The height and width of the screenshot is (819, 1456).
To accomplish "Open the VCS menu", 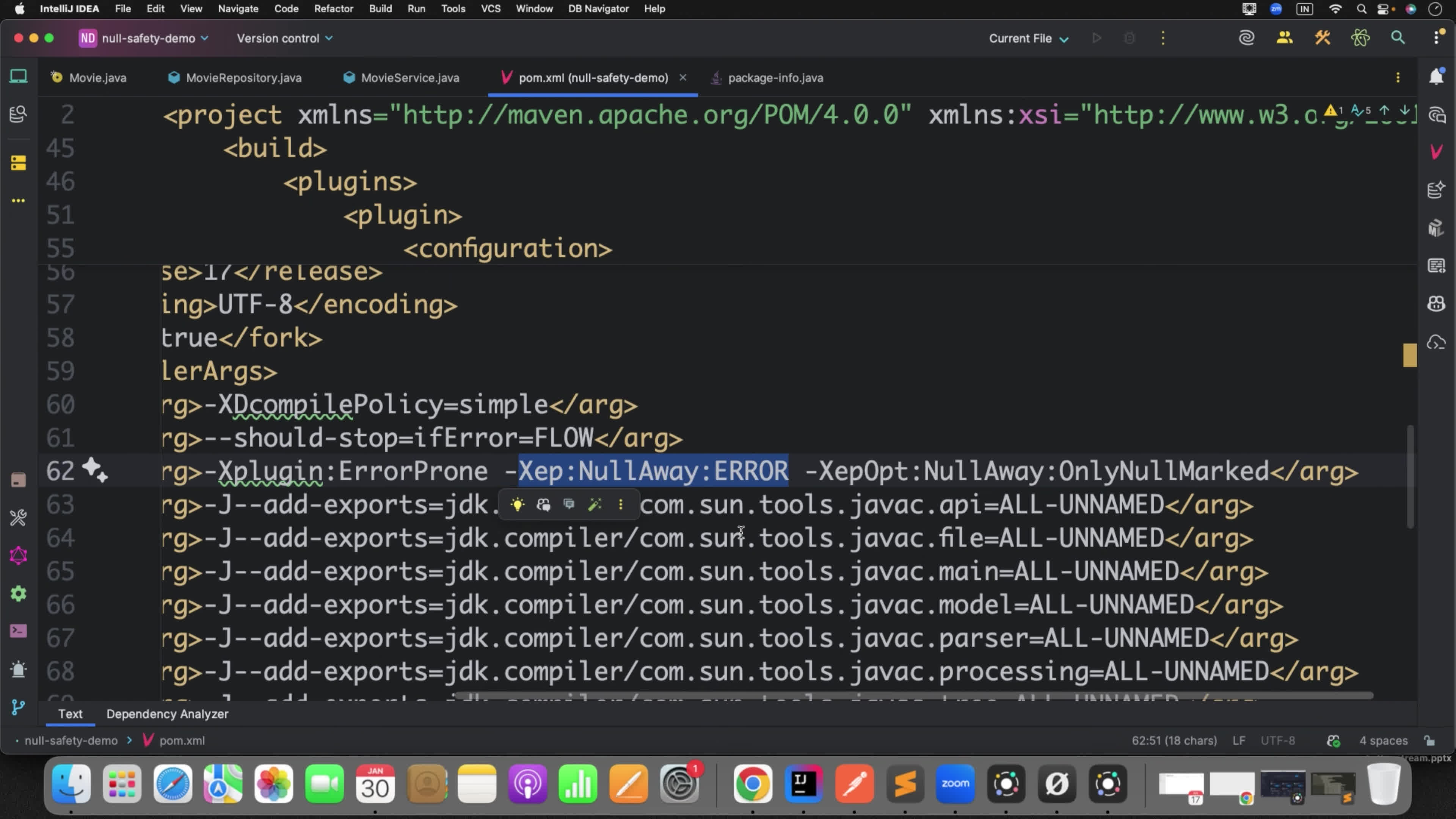I will (491, 8).
